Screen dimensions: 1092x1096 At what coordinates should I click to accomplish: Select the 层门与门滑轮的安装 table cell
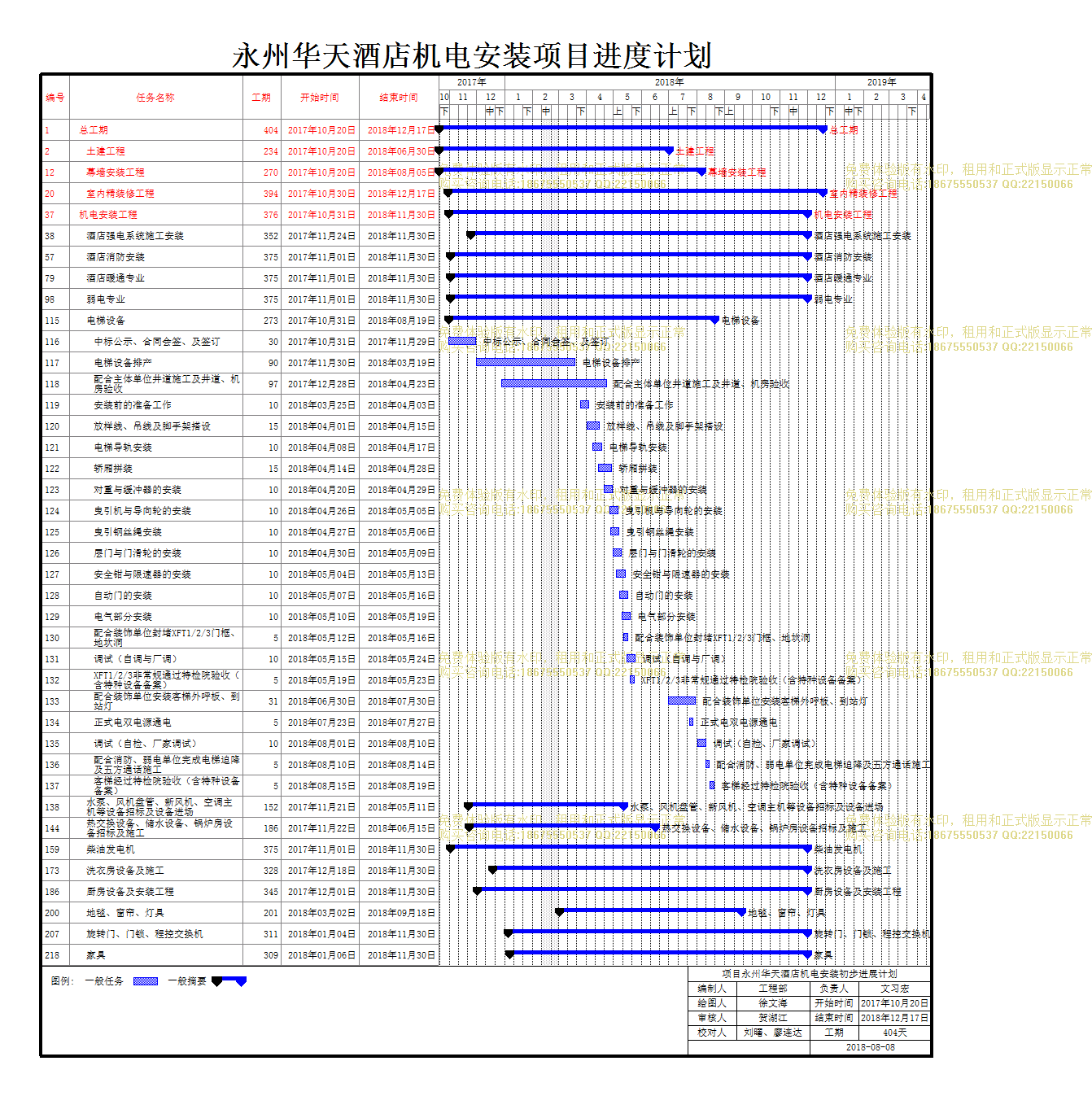pyautogui.click(x=155, y=553)
